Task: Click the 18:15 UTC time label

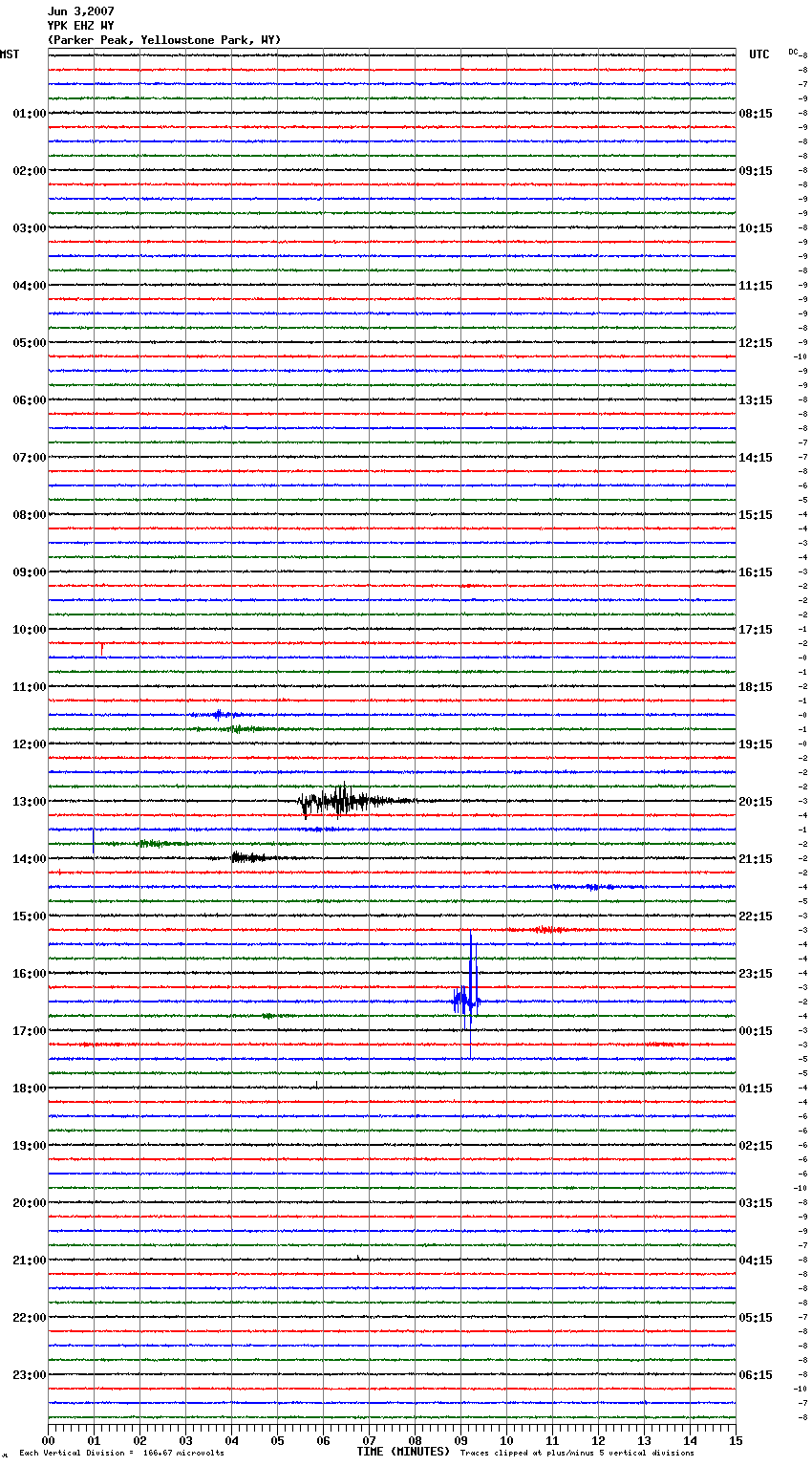Action: 756,687
